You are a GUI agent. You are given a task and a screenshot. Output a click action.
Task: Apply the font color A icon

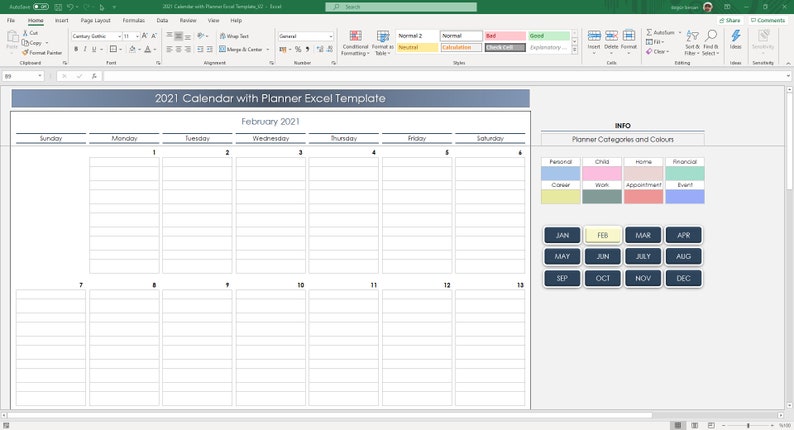click(x=147, y=49)
